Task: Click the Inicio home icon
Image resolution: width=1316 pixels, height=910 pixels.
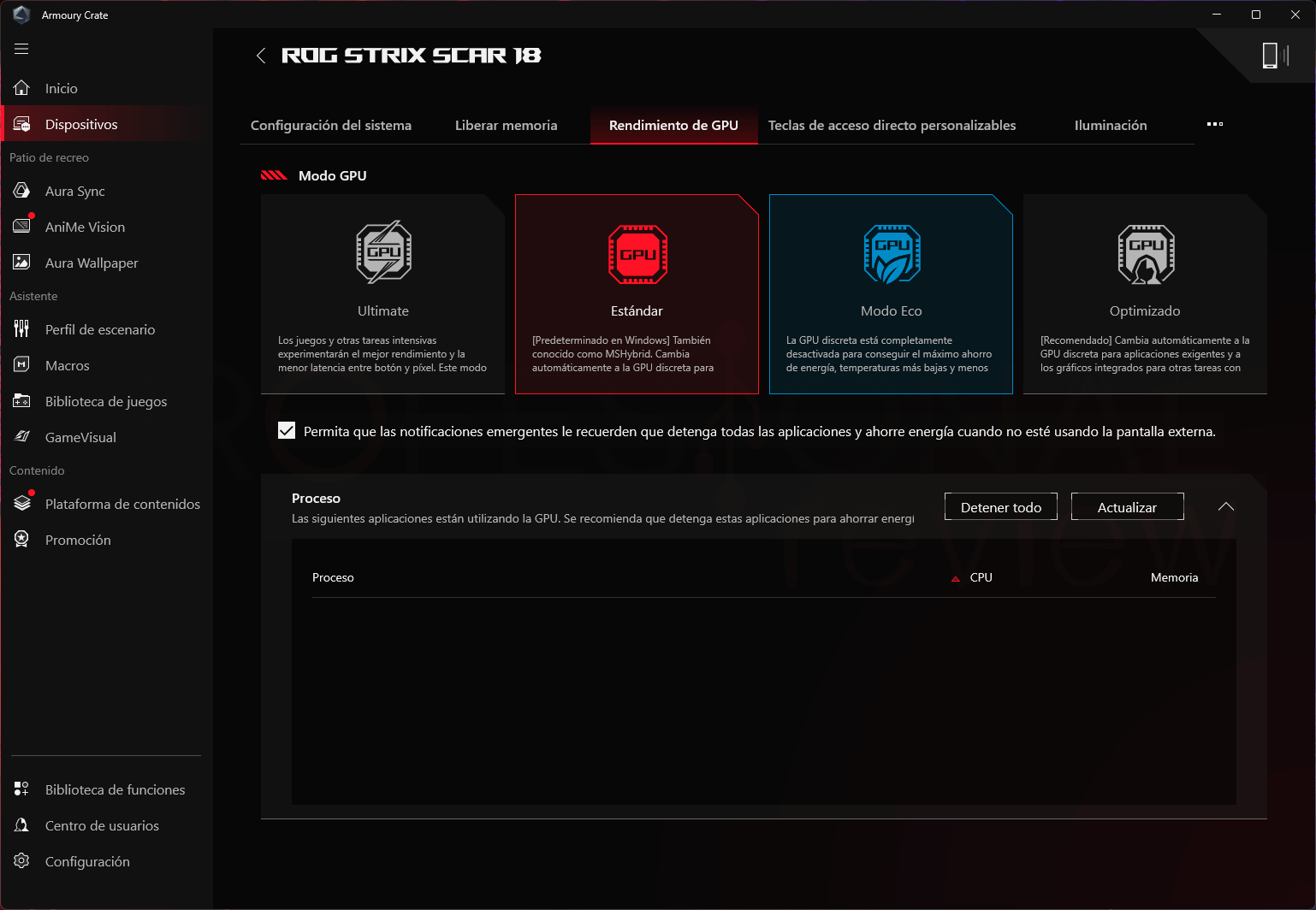Action: pyautogui.click(x=22, y=88)
